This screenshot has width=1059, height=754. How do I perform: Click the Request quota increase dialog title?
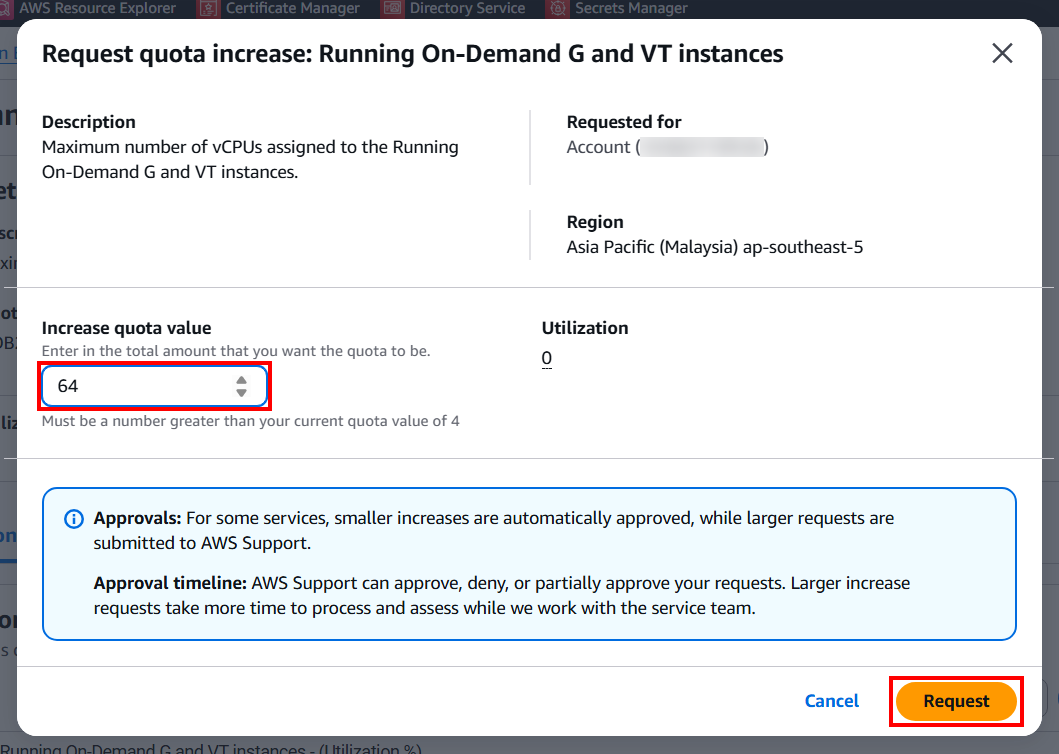(412, 54)
